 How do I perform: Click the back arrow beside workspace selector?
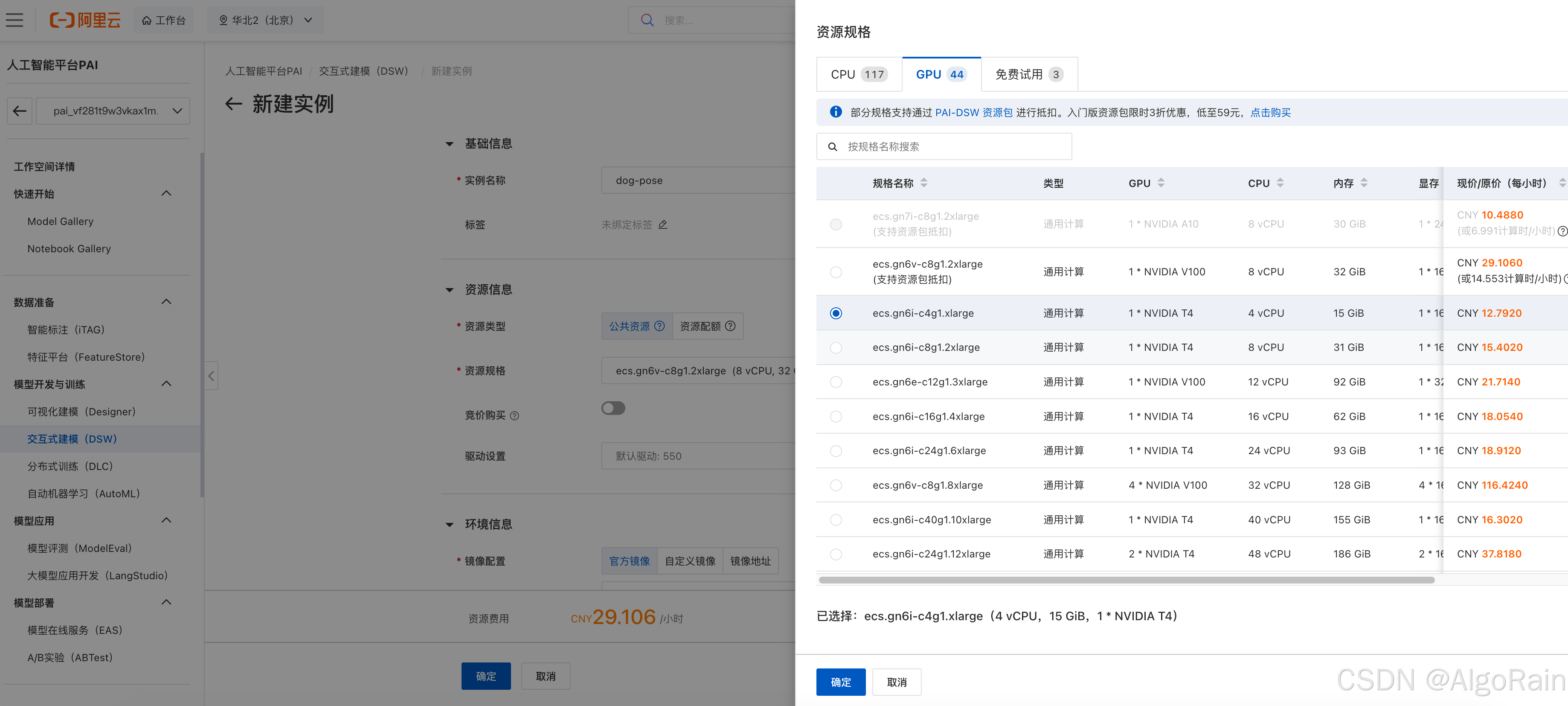(20, 111)
